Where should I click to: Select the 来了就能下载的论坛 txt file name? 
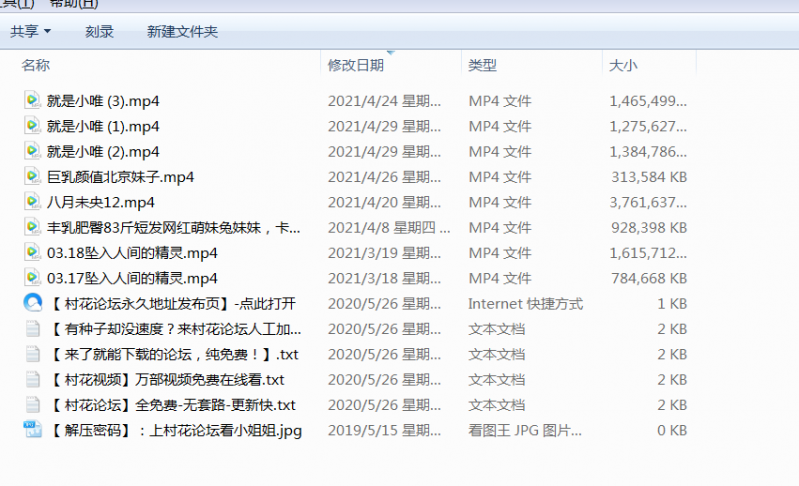172,354
